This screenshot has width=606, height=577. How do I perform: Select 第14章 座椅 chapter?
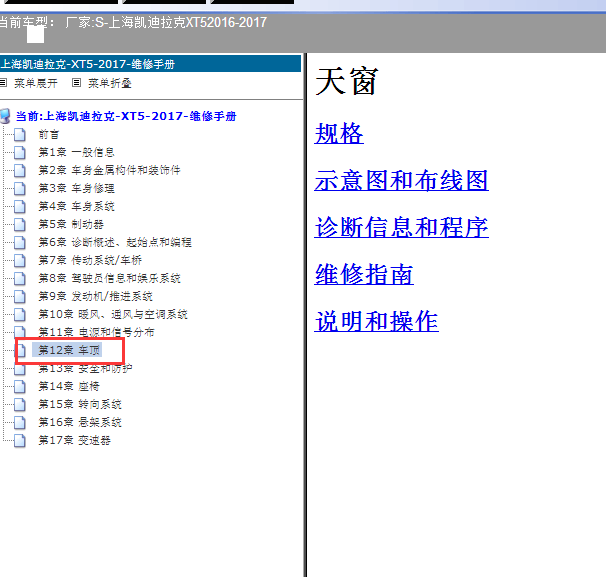coord(69,386)
